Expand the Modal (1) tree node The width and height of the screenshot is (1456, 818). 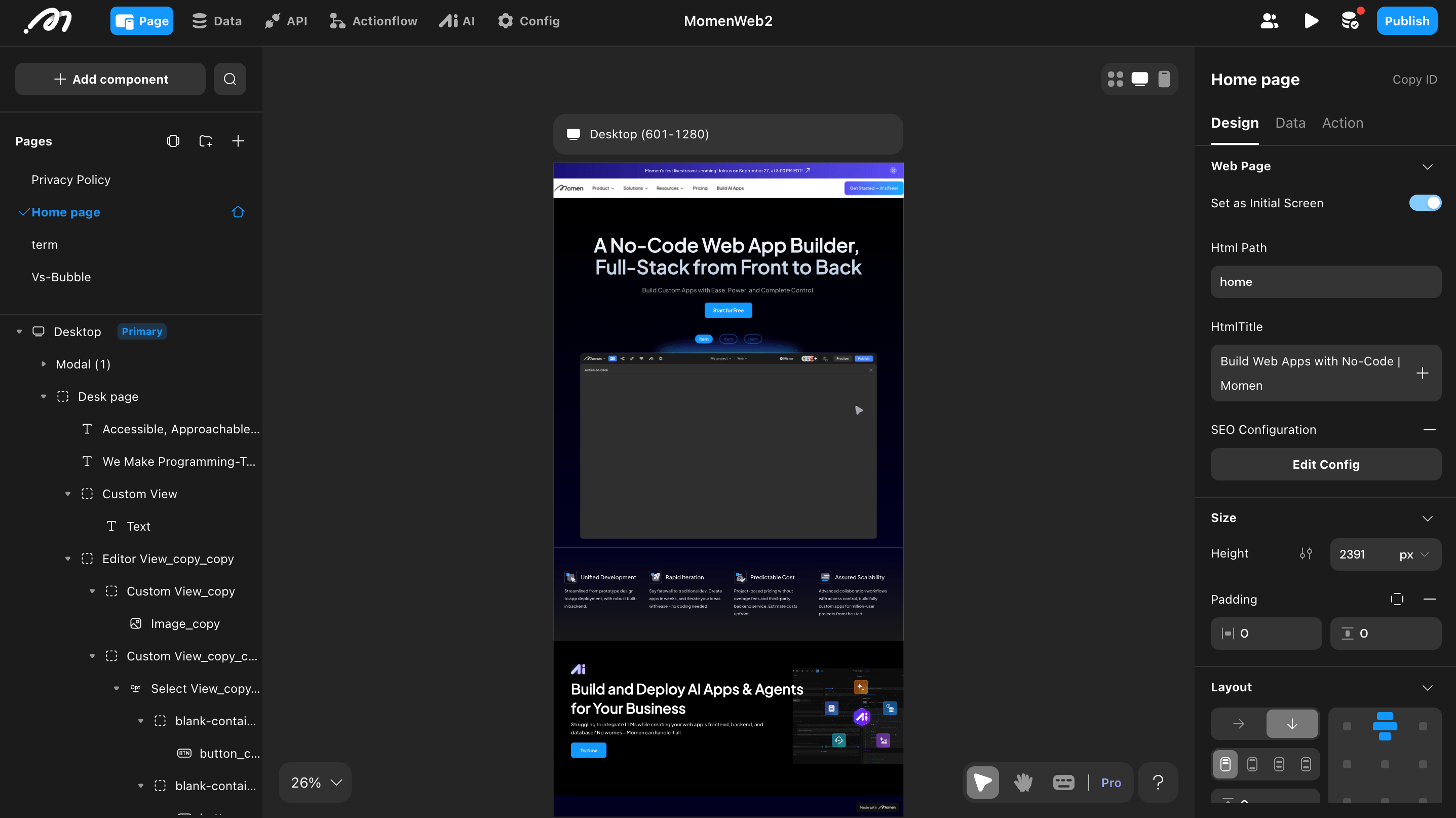pos(44,364)
